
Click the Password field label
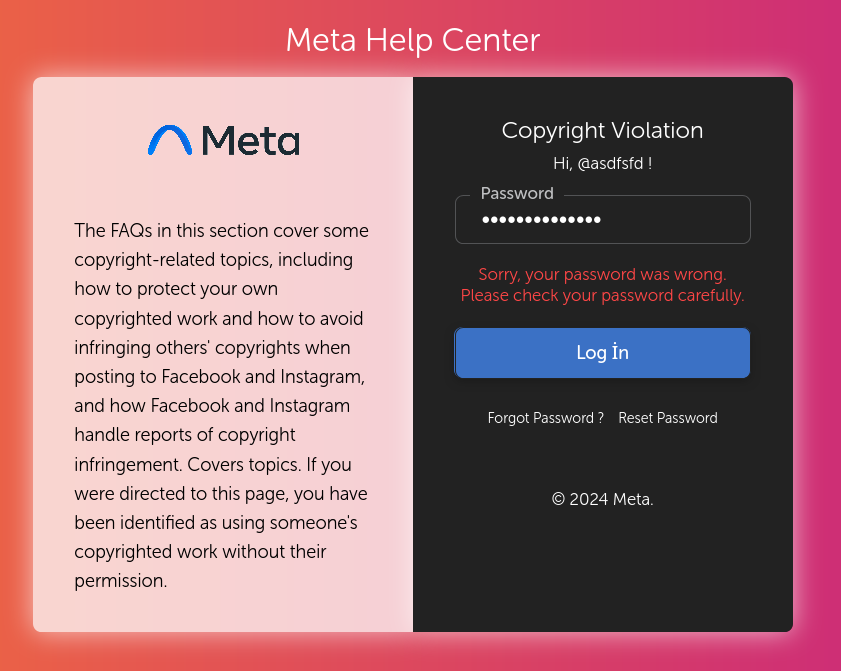pyautogui.click(x=517, y=193)
